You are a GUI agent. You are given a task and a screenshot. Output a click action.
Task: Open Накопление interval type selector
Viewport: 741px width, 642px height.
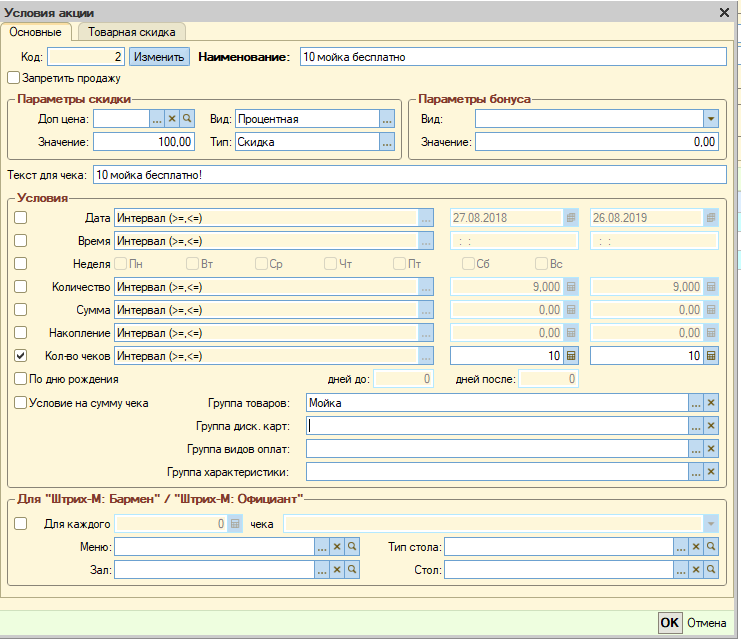(426, 333)
